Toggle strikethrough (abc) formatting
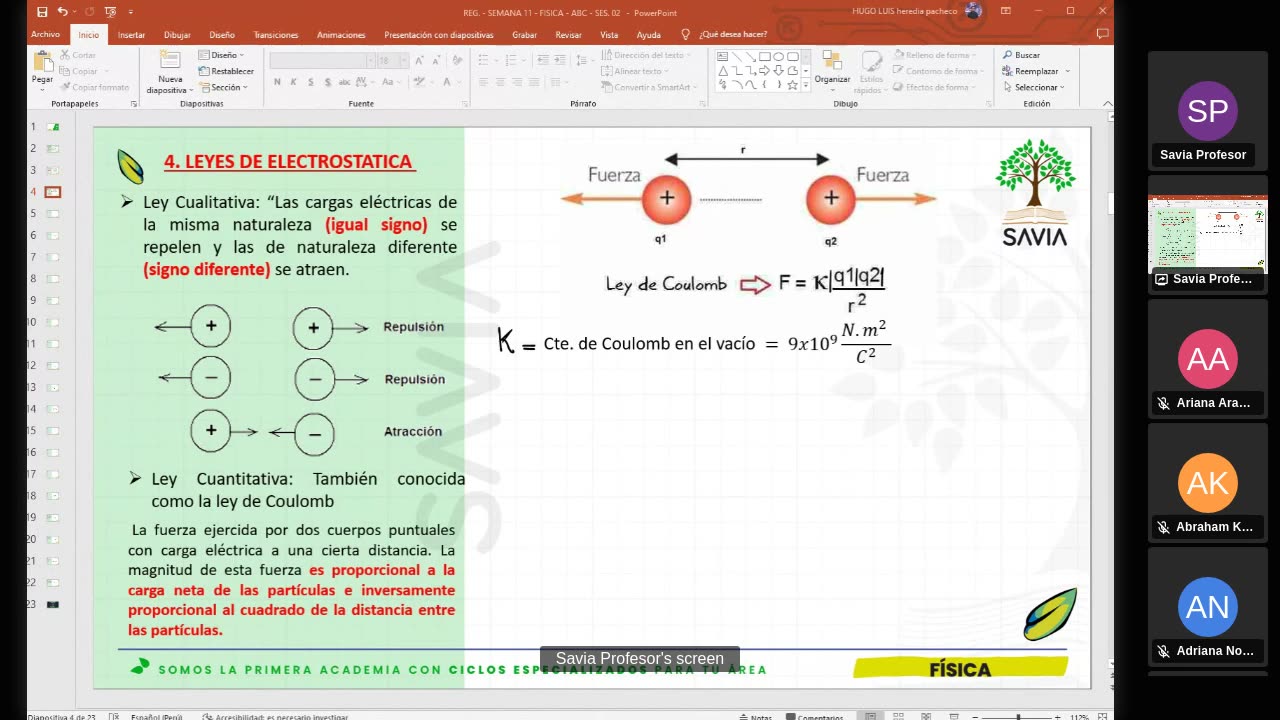 344,82
